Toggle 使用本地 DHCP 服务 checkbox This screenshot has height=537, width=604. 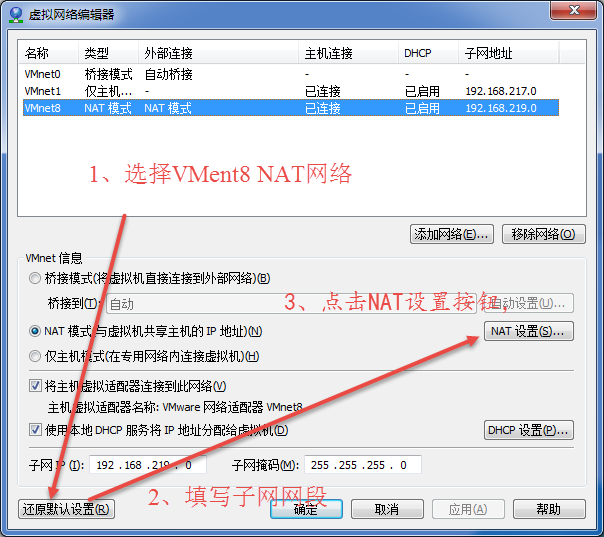(x=36, y=430)
